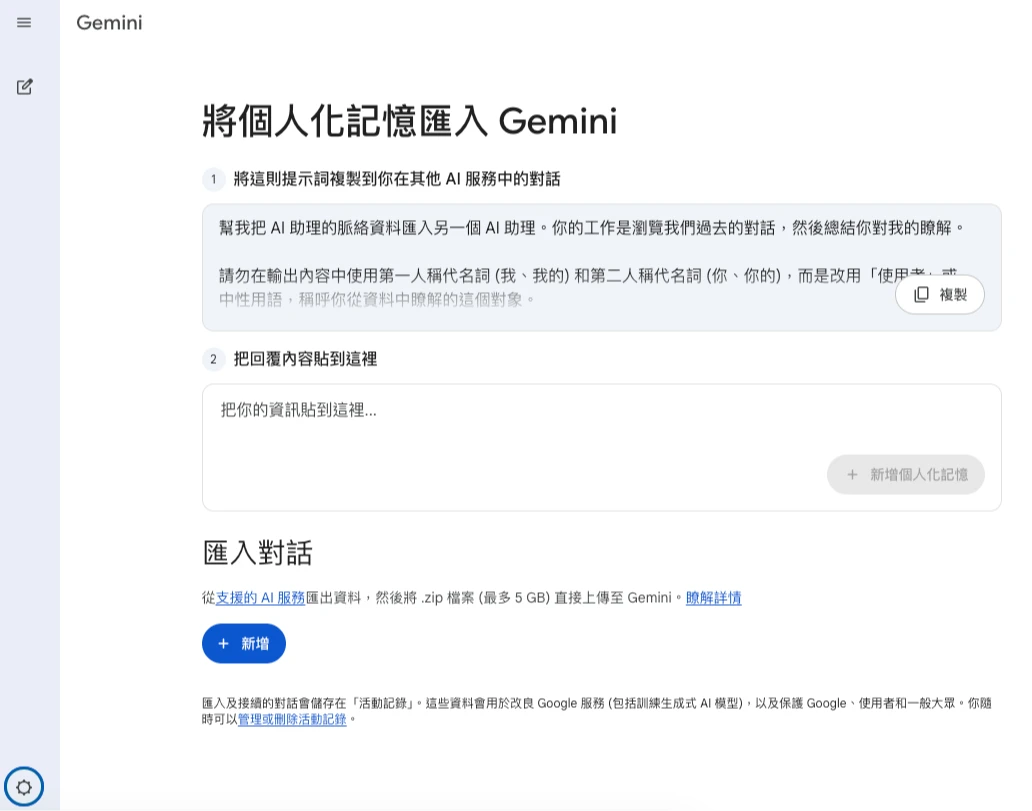This screenshot has width=1032, height=811.
Task: Click the Gemini logo text in the header
Action: [109, 22]
